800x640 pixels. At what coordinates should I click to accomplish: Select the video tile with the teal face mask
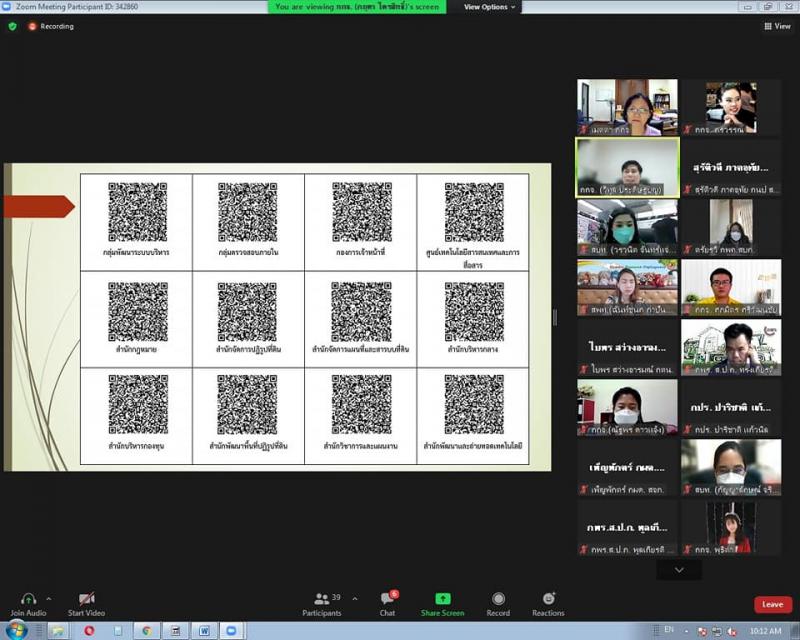point(628,227)
